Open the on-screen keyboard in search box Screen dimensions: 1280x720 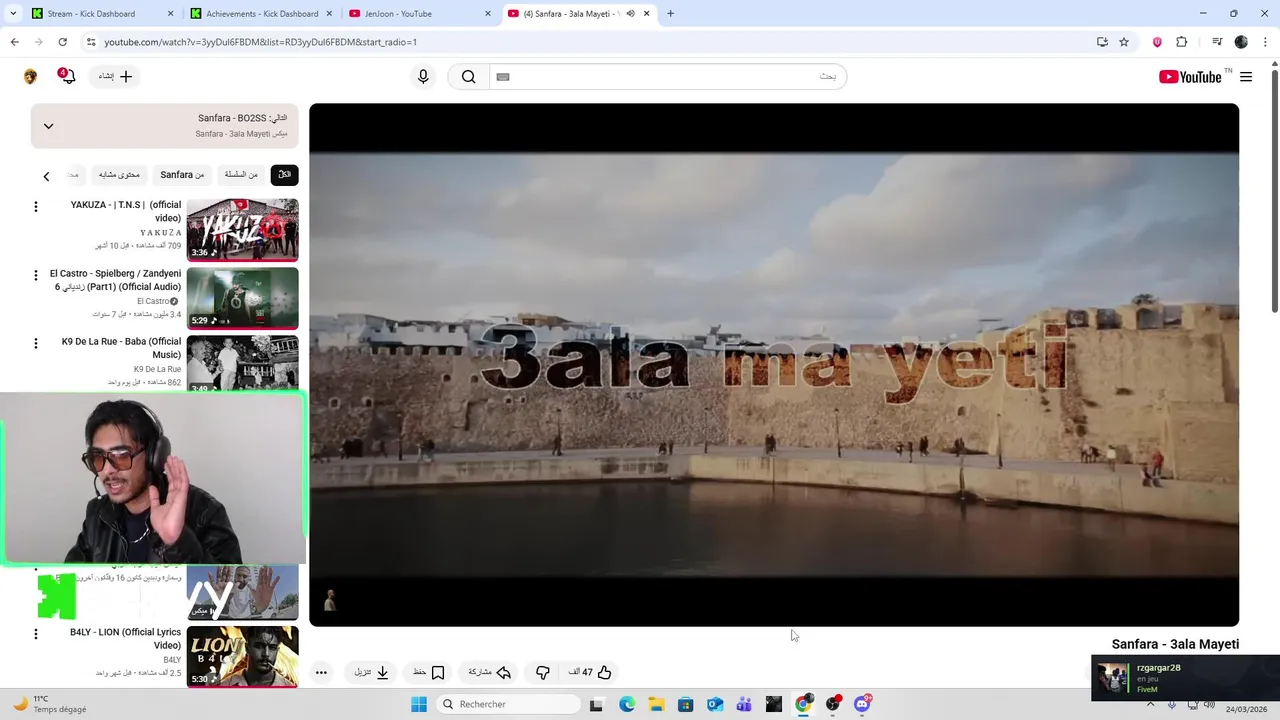pyautogui.click(x=503, y=77)
